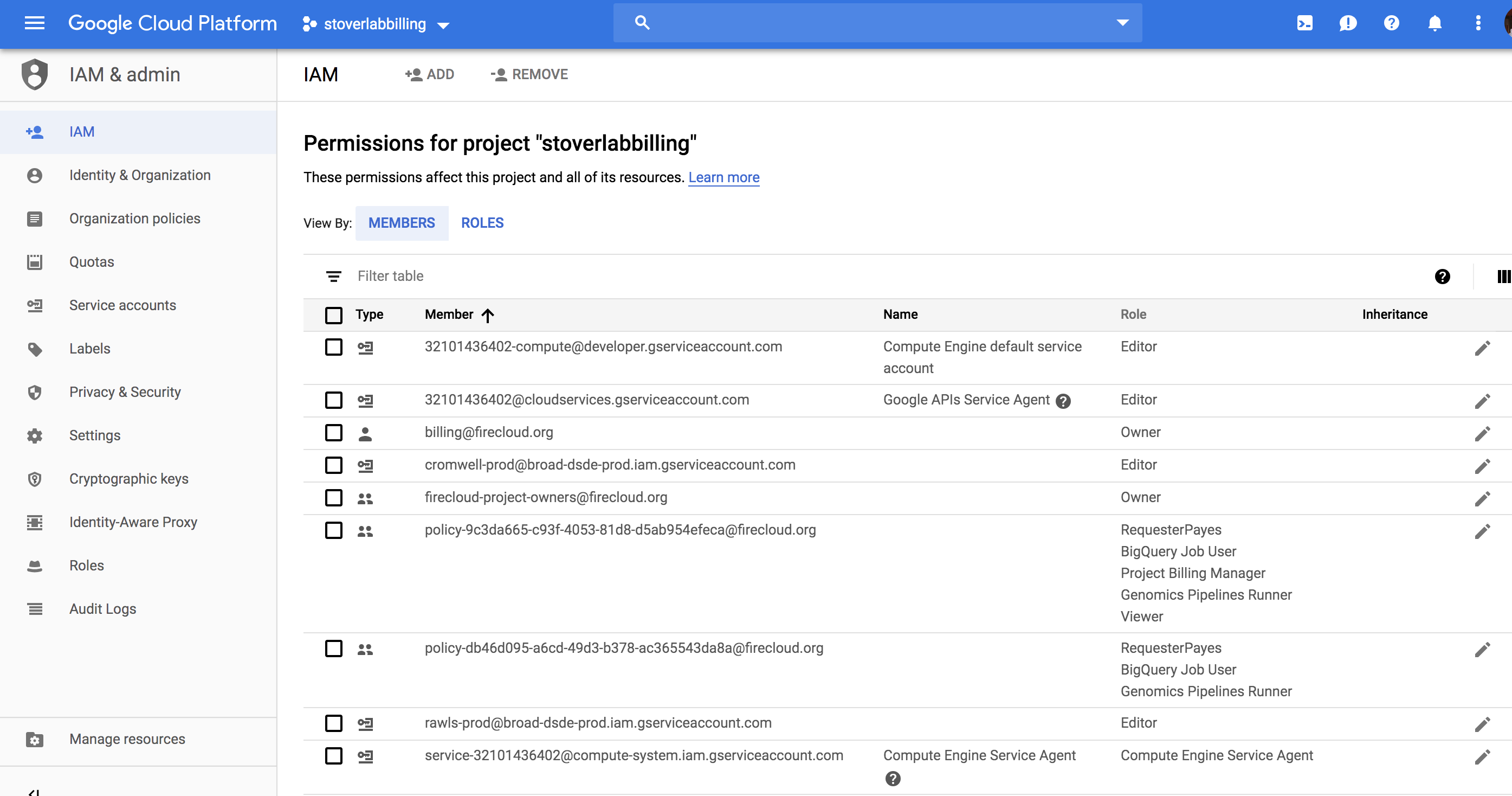Edit billing@firecloud.org permissions
The image size is (1512, 796).
pos(1482,433)
